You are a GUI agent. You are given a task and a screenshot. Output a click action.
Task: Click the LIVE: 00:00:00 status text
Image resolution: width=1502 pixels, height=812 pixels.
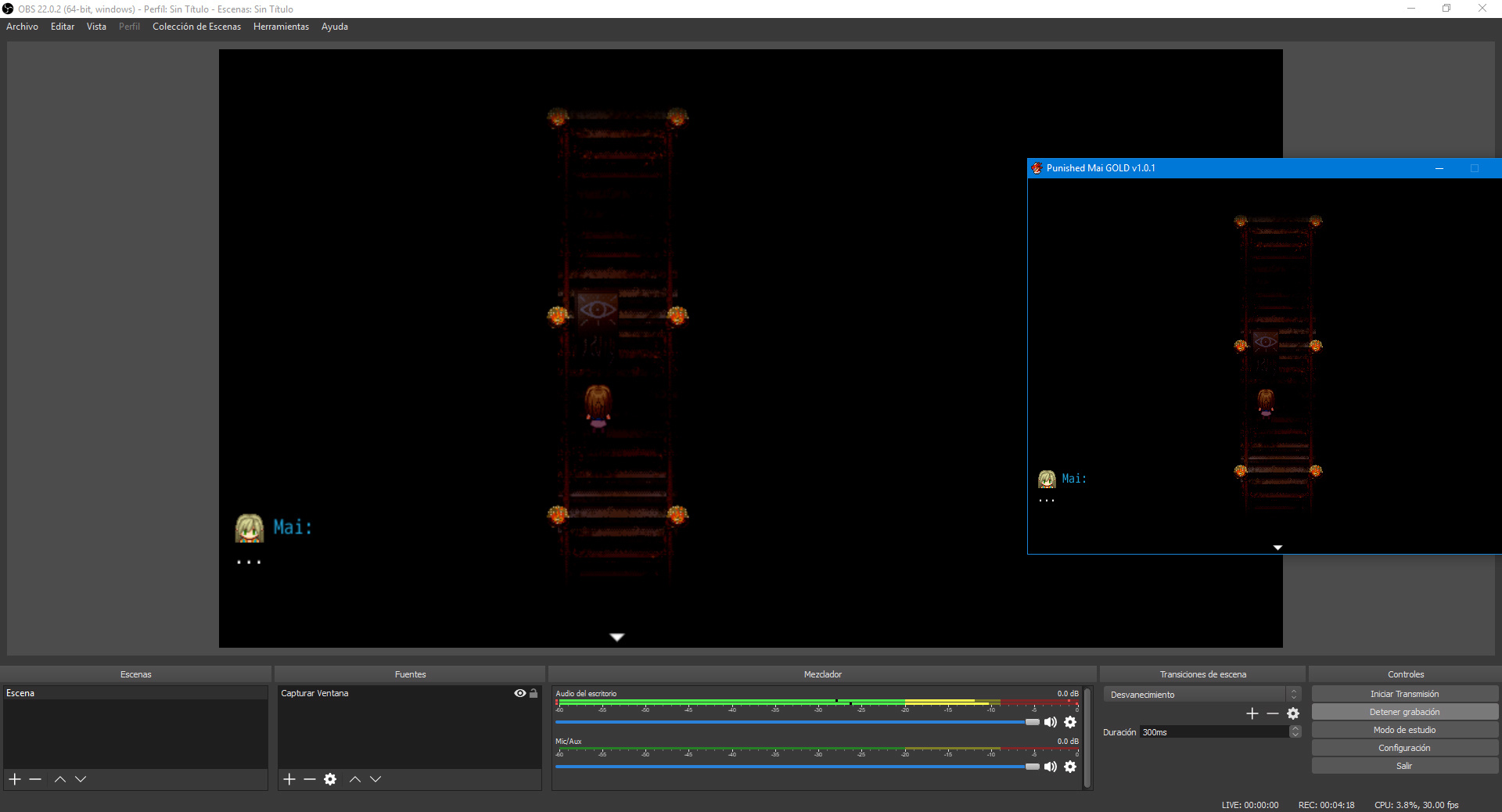point(1250,805)
